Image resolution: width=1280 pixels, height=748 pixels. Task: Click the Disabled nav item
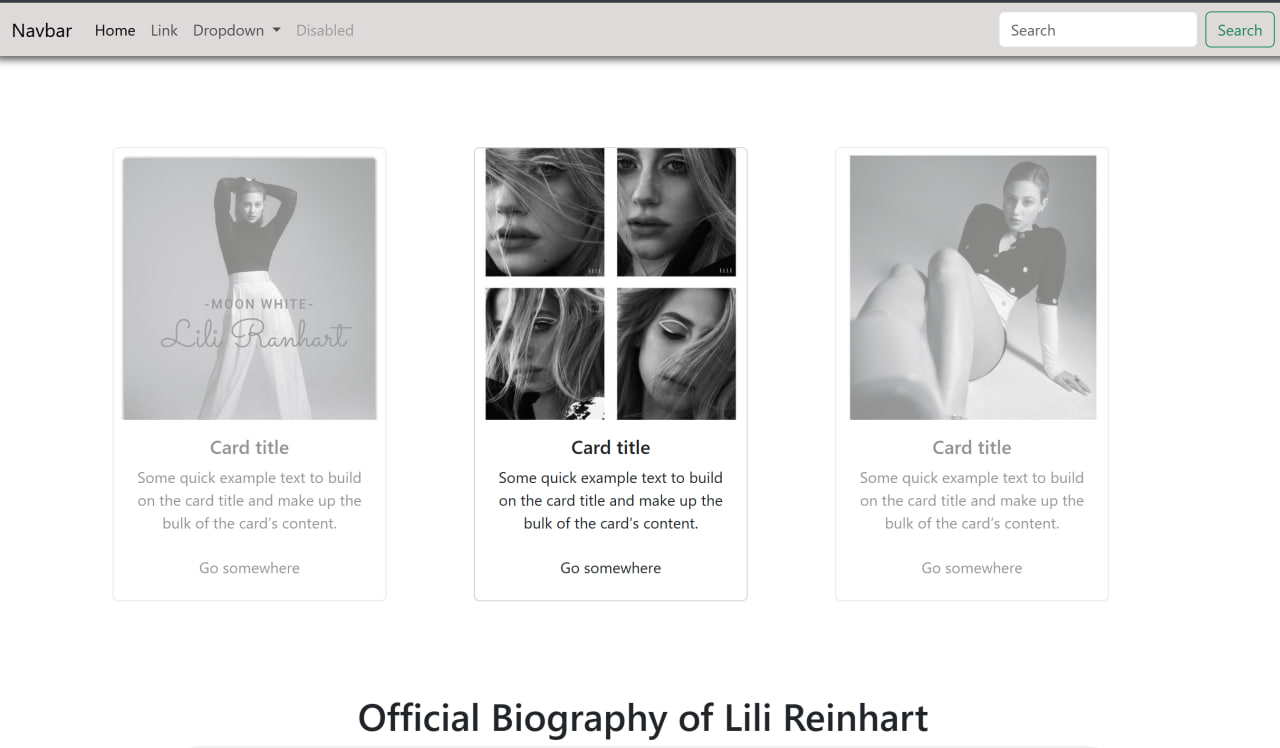[324, 30]
